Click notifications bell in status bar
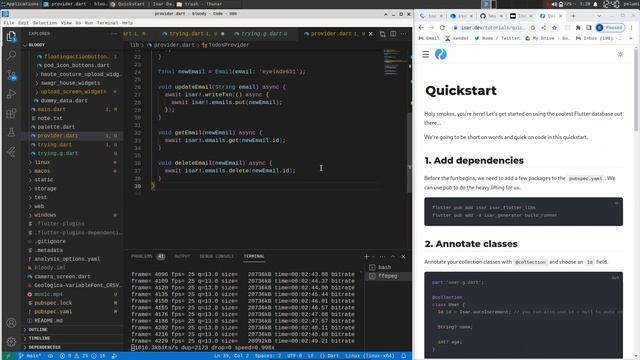Image resolution: width=640 pixels, height=360 pixels. click(x=404, y=356)
